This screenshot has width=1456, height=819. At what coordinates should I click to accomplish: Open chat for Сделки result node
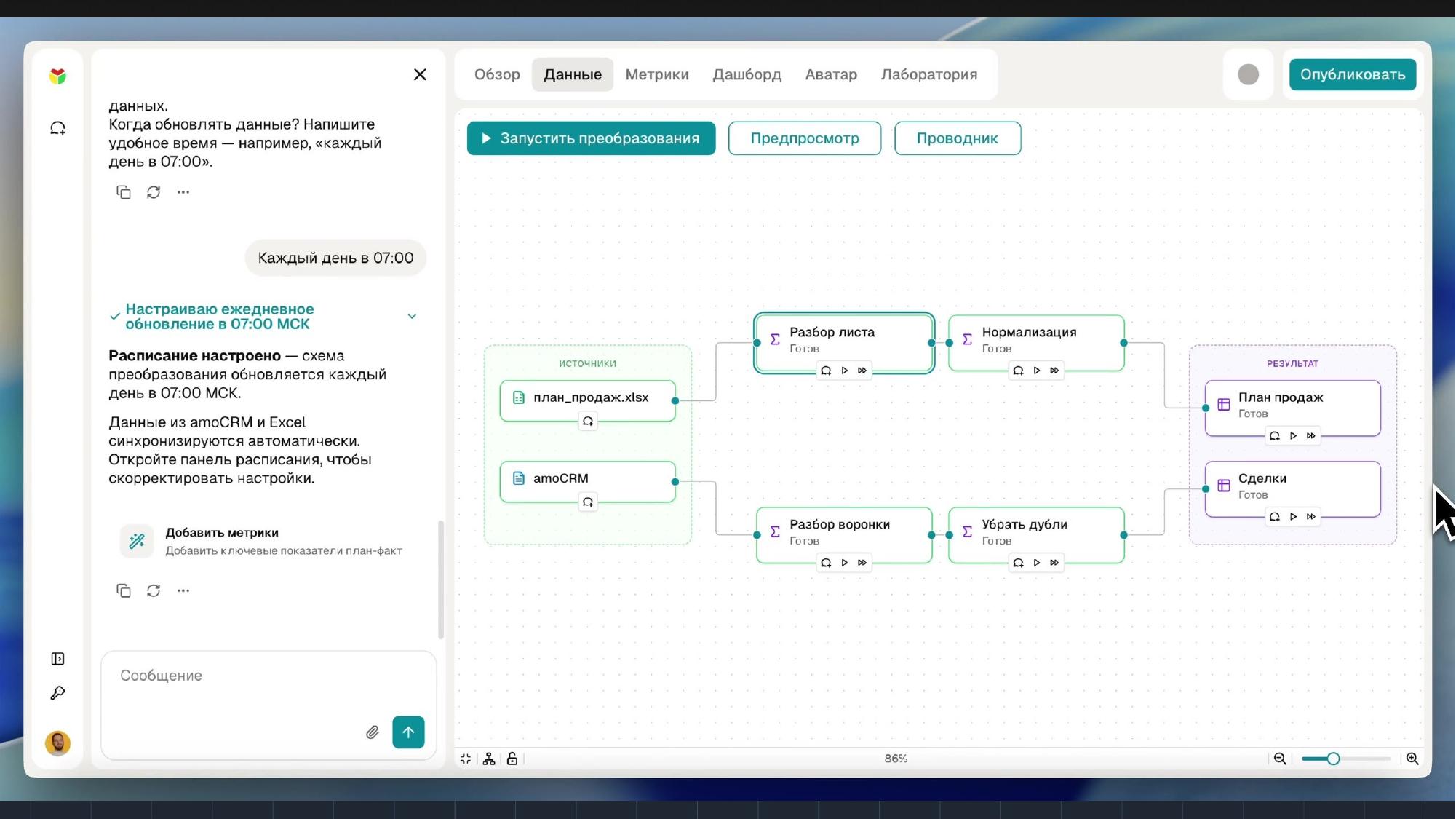click(1275, 517)
